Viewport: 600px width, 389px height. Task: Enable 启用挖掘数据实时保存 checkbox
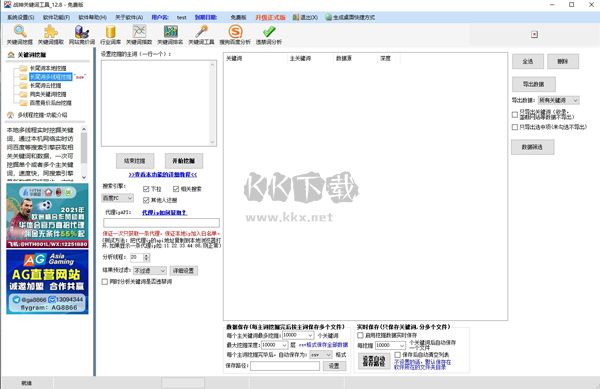tap(360, 335)
